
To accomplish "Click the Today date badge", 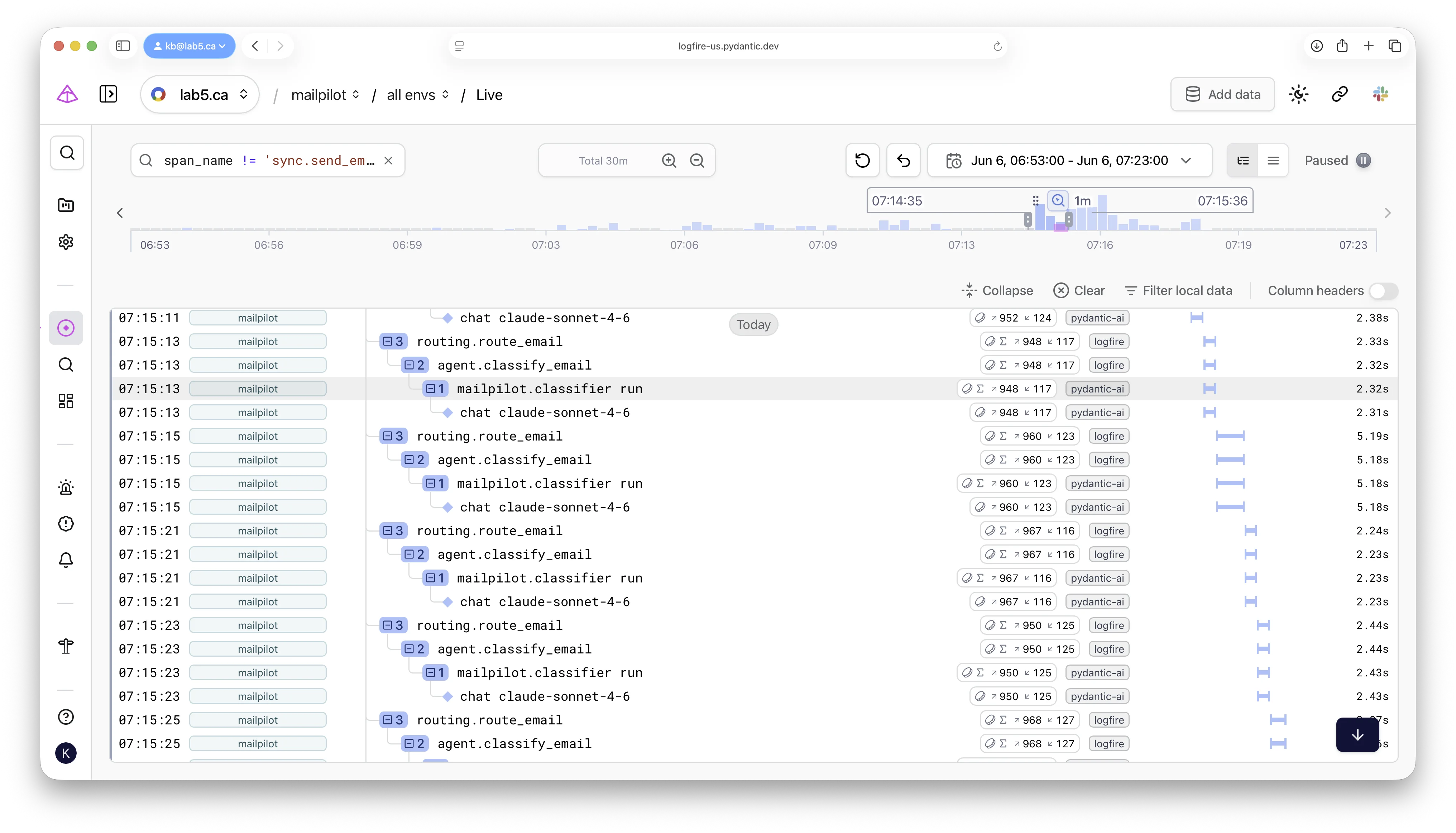I will tap(753, 324).
